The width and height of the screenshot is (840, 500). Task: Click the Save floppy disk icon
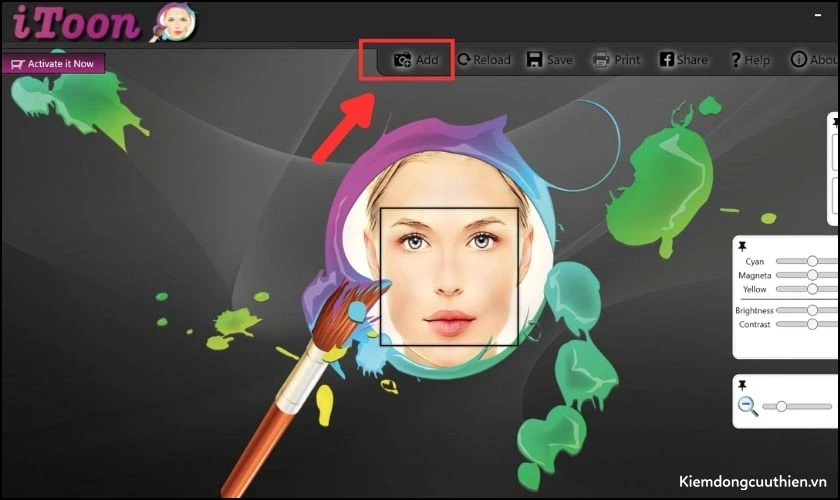[x=534, y=59]
